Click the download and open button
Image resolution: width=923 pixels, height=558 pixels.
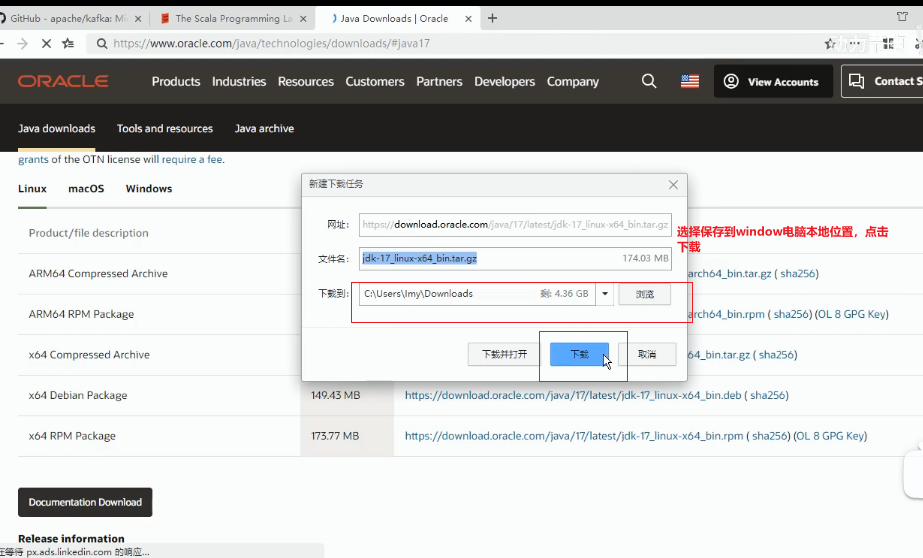tap(504, 354)
